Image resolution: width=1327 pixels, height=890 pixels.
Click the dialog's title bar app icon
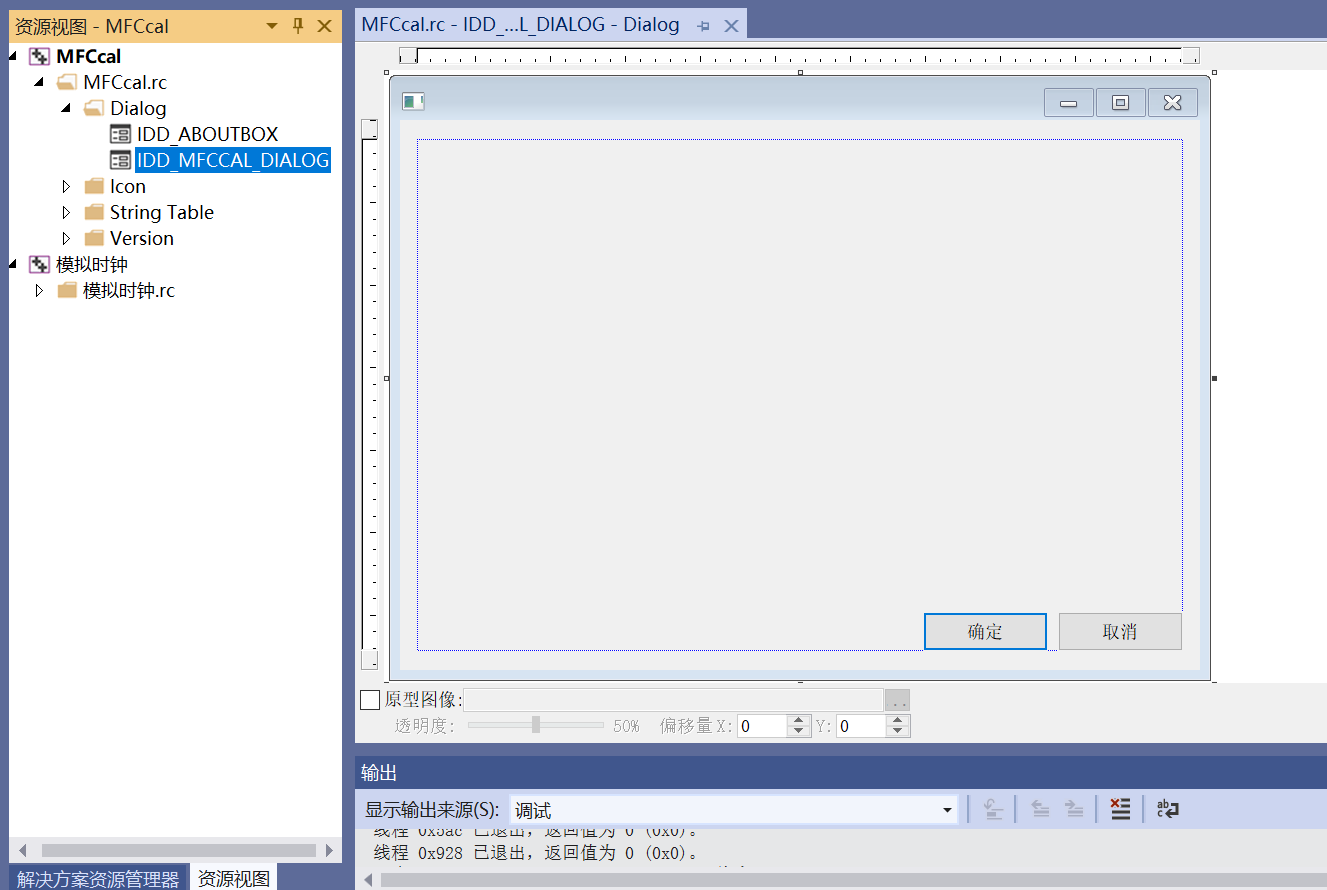click(413, 101)
